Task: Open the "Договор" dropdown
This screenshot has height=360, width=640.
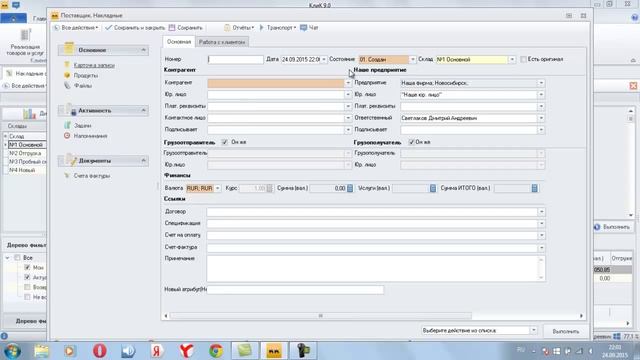Action: [541, 212]
